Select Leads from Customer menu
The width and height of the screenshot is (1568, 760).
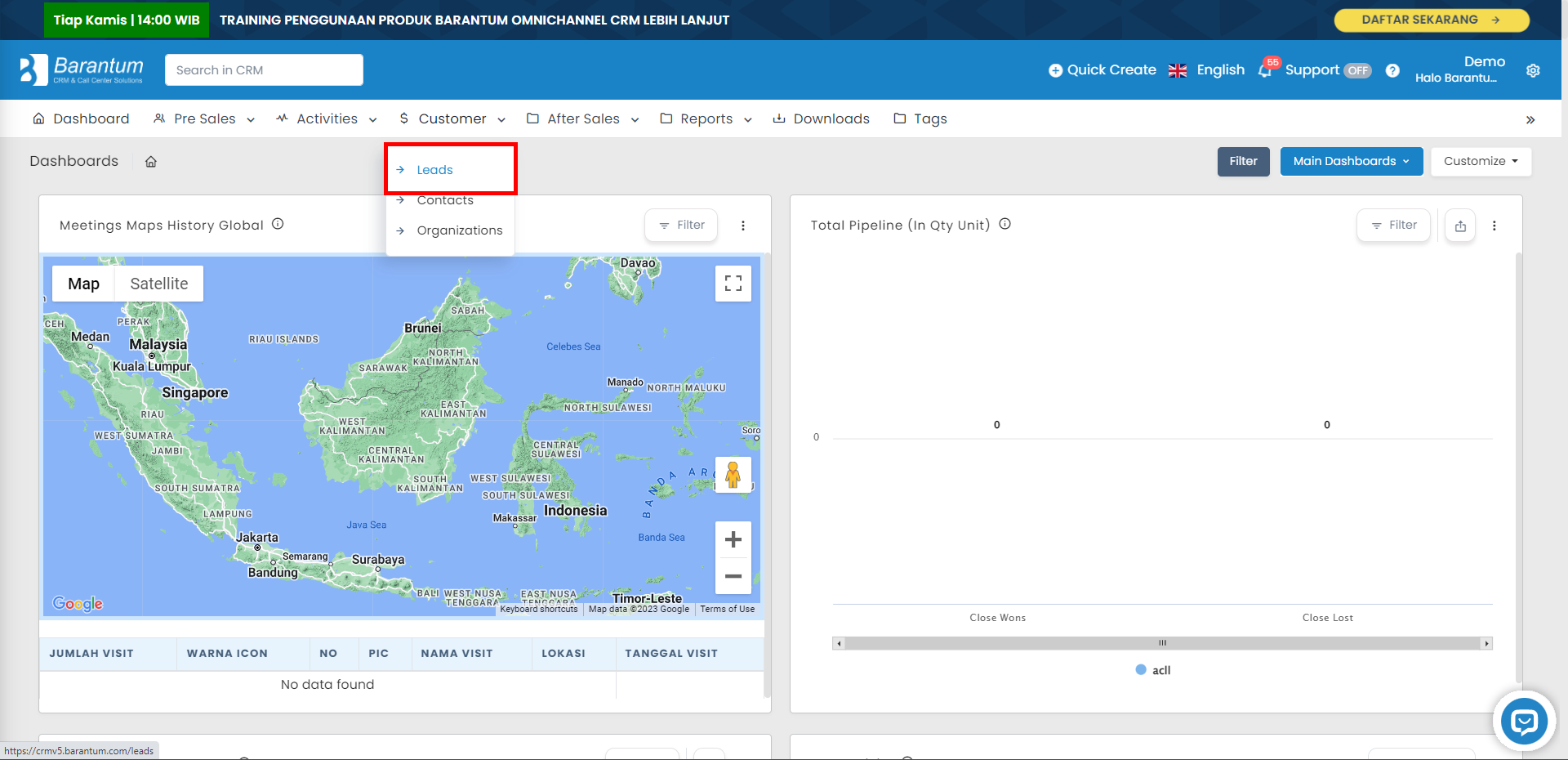pos(434,170)
